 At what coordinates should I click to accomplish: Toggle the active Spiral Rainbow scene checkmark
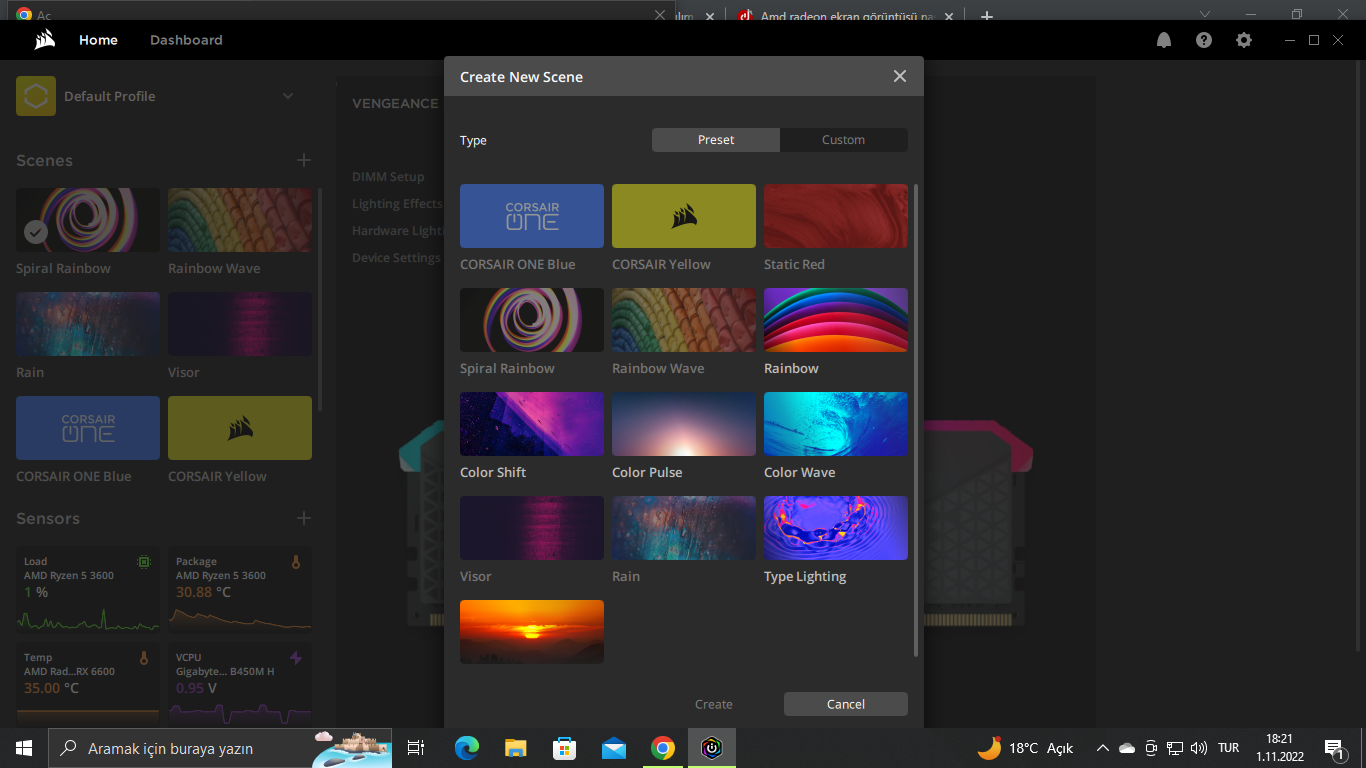(36, 232)
